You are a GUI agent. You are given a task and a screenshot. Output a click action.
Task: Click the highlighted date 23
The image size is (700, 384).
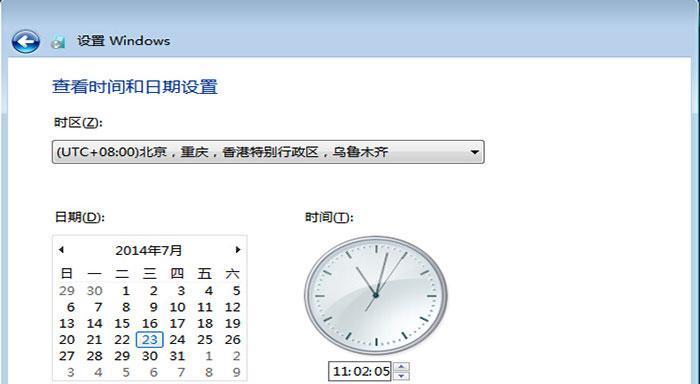click(x=150, y=340)
